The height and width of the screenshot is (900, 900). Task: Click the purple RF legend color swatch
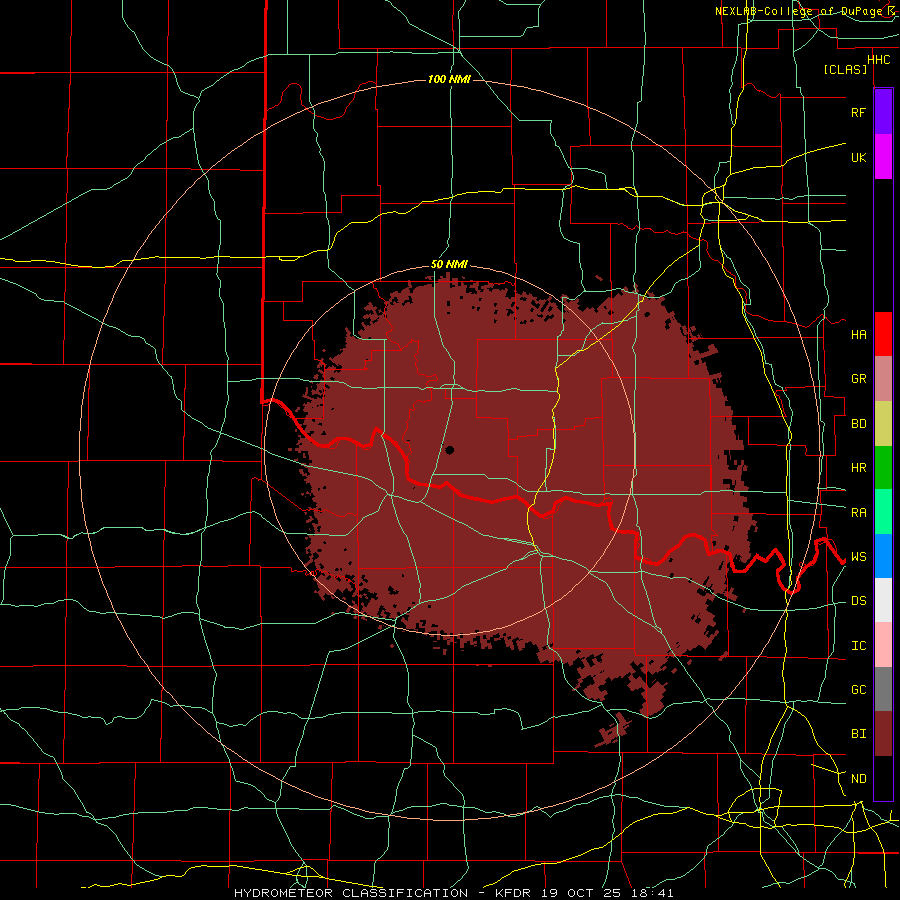[x=883, y=111]
